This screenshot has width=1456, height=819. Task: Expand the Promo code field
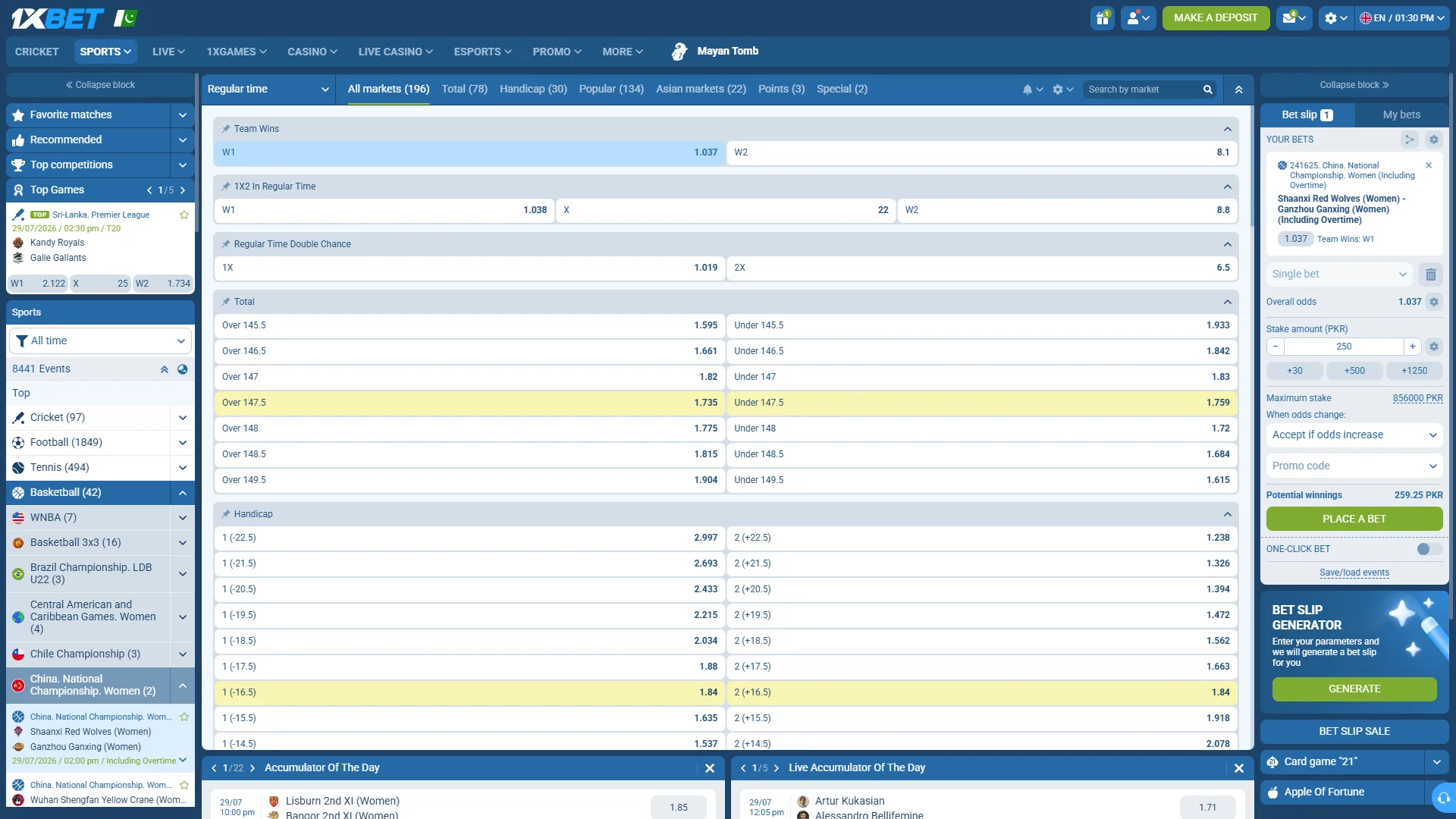(x=1354, y=466)
